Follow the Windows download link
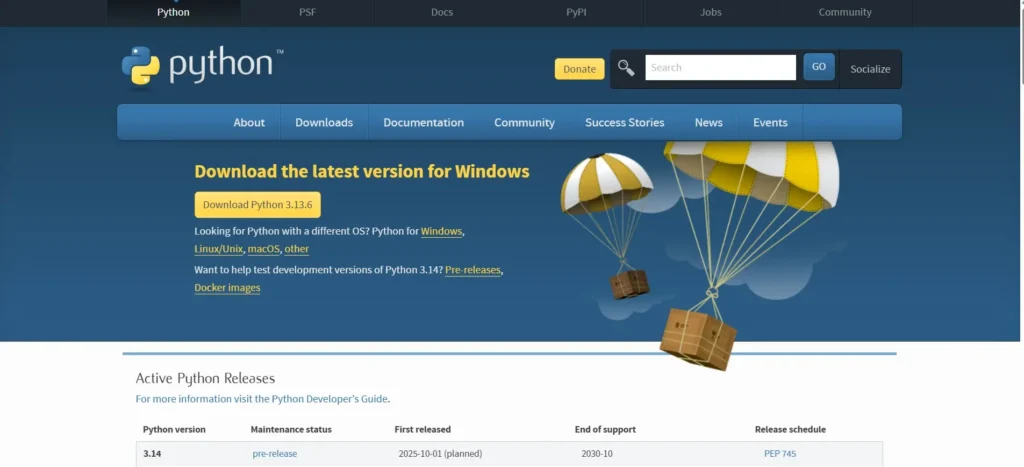Image resolution: width=1024 pixels, height=467 pixels. (x=441, y=231)
